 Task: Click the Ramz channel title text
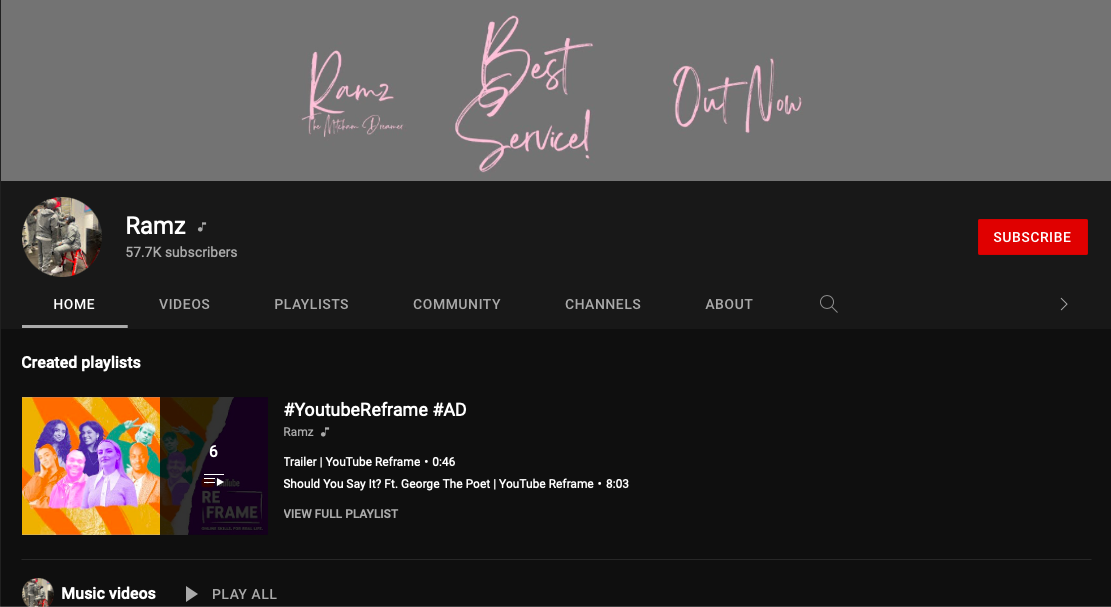click(155, 225)
